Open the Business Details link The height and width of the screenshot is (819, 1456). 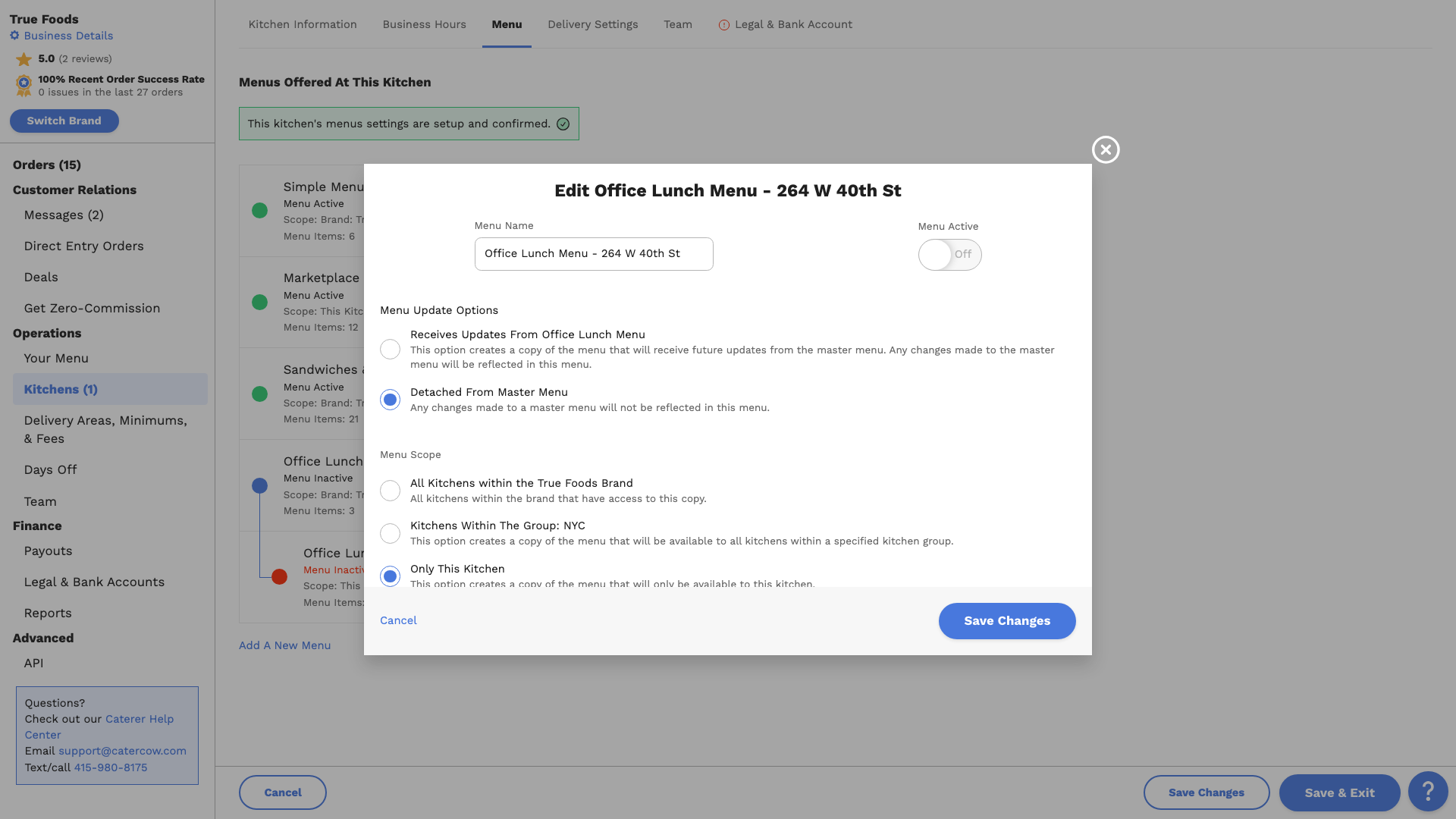pos(68,36)
